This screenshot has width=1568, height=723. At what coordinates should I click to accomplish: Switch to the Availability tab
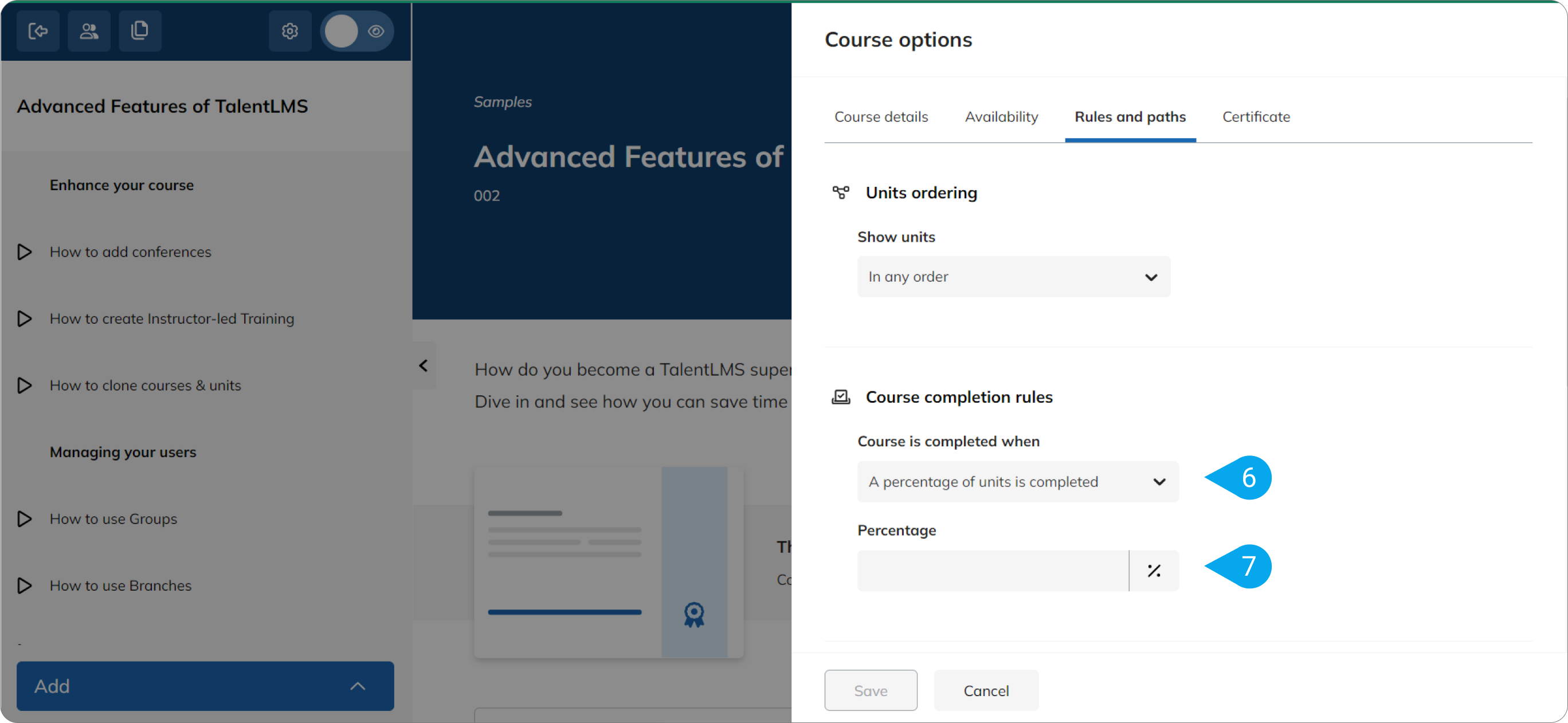pyautogui.click(x=1001, y=117)
